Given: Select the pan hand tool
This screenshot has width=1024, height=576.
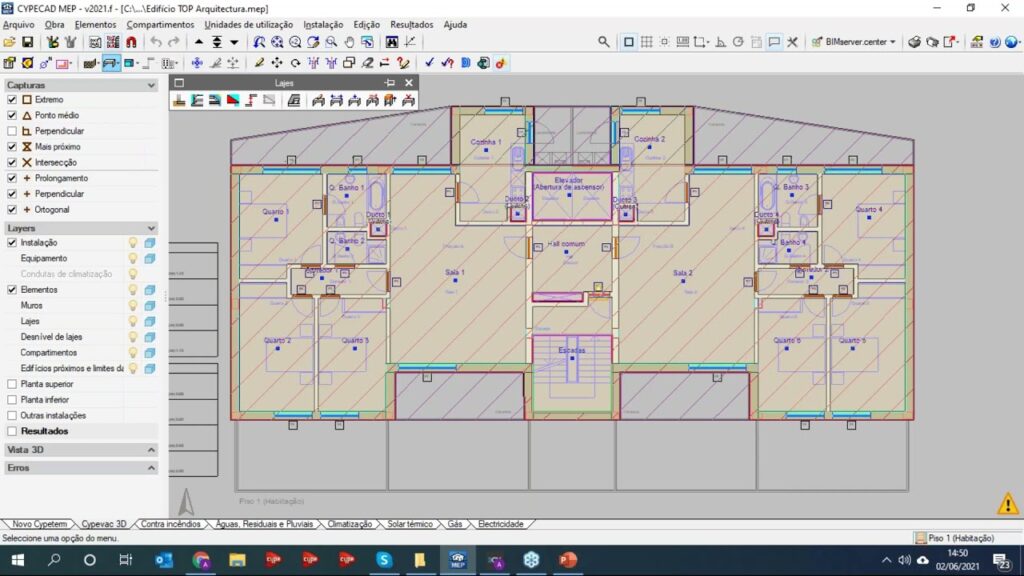Looking at the screenshot, I should point(349,42).
